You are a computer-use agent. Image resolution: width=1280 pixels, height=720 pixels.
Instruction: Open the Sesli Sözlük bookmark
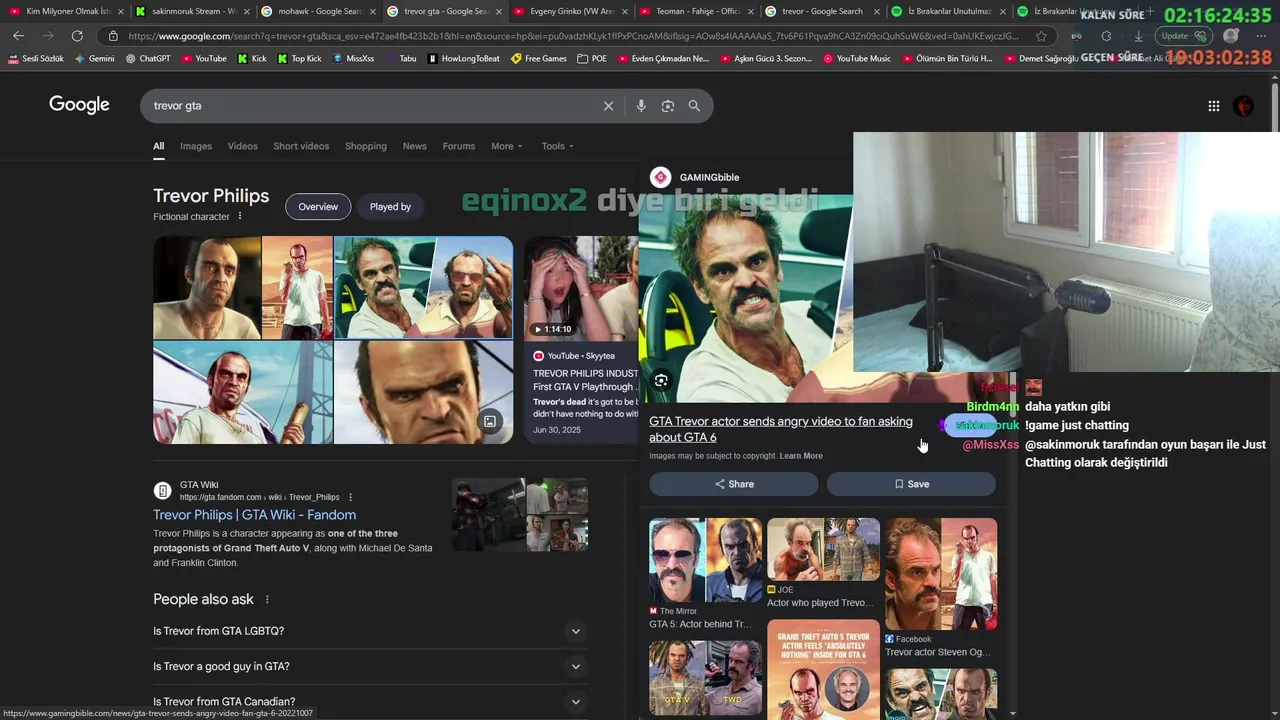point(36,59)
